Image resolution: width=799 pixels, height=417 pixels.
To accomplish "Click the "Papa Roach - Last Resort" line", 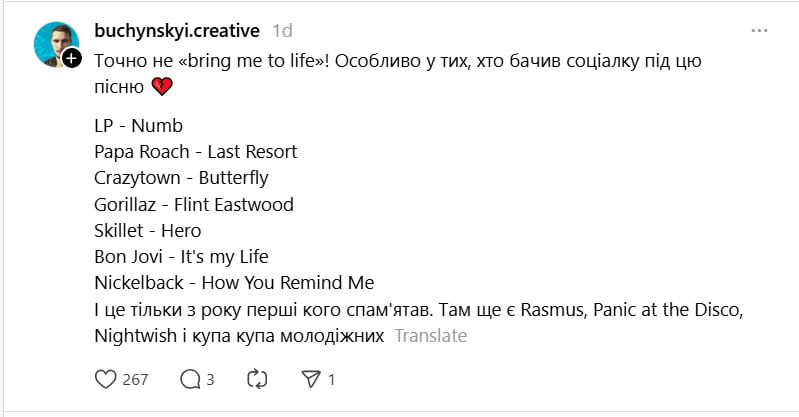I will [x=195, y=152].
